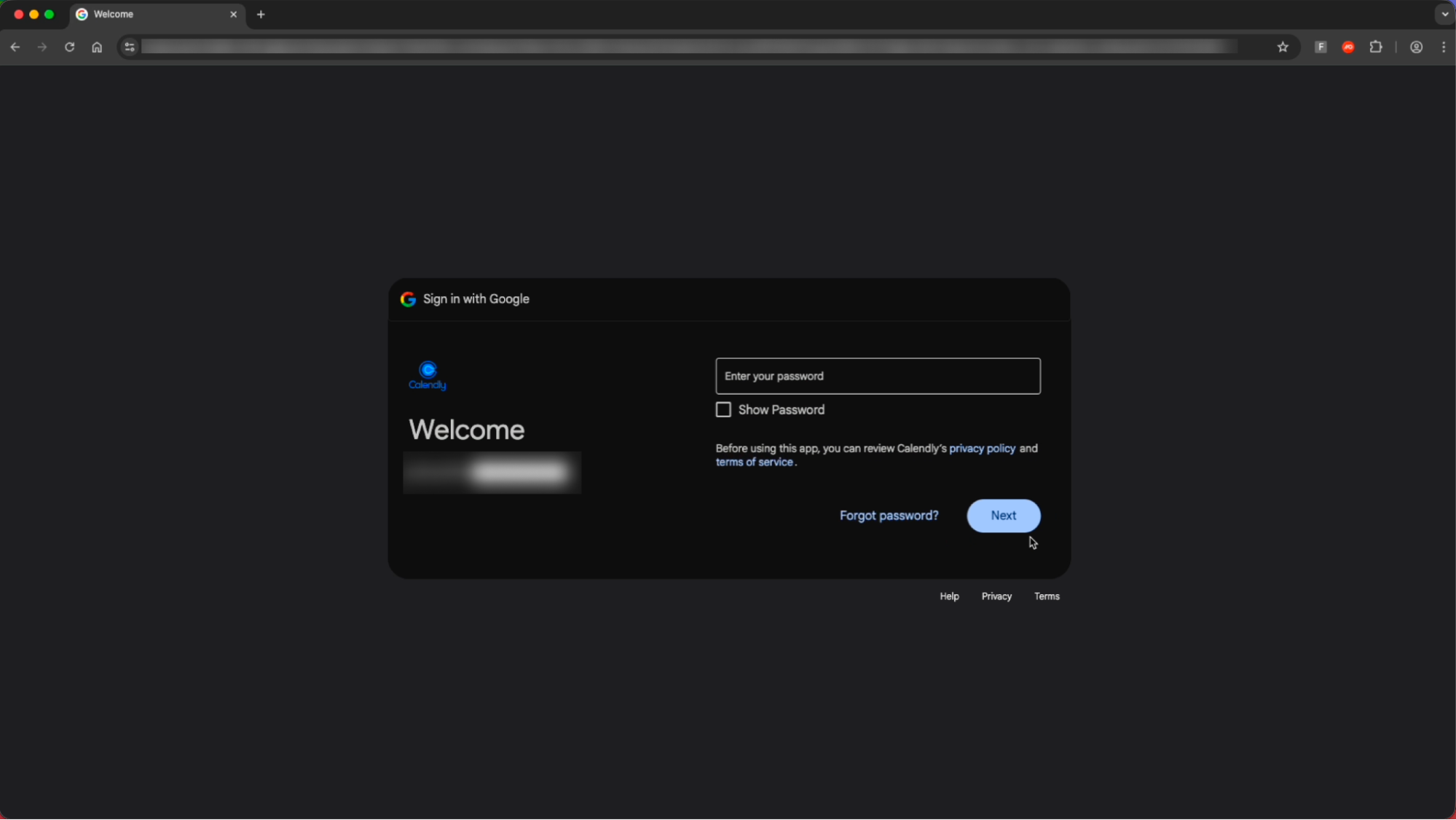Enable the Show Password checkbox
The image size is (1456, 820).
click(x=723, y=409)
